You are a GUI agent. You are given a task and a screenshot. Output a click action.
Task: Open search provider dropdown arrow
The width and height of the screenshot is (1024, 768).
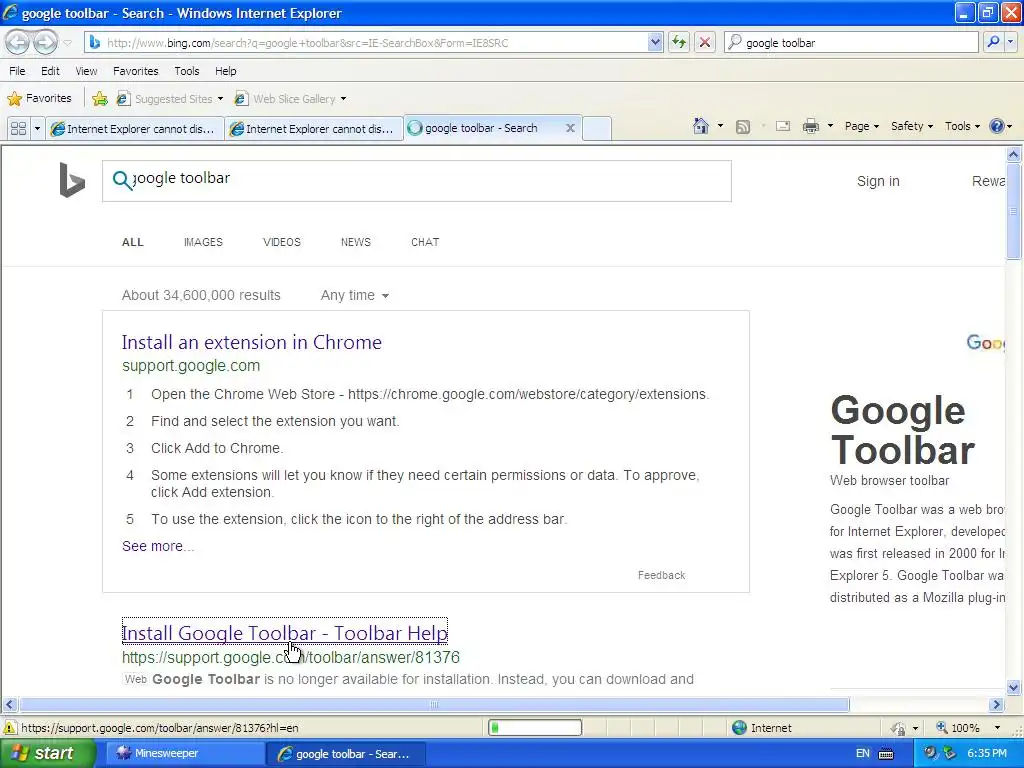pos(1010,42)
